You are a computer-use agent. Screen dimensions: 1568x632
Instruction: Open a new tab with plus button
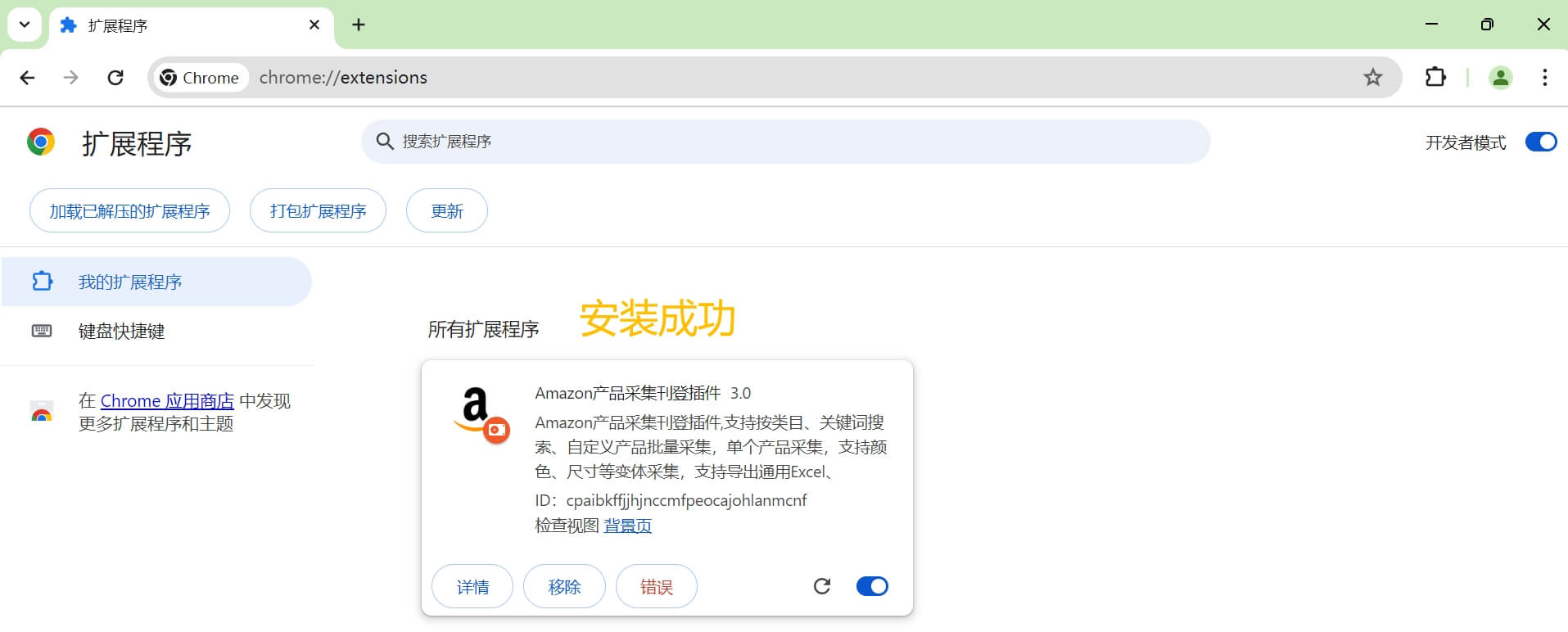359,25
